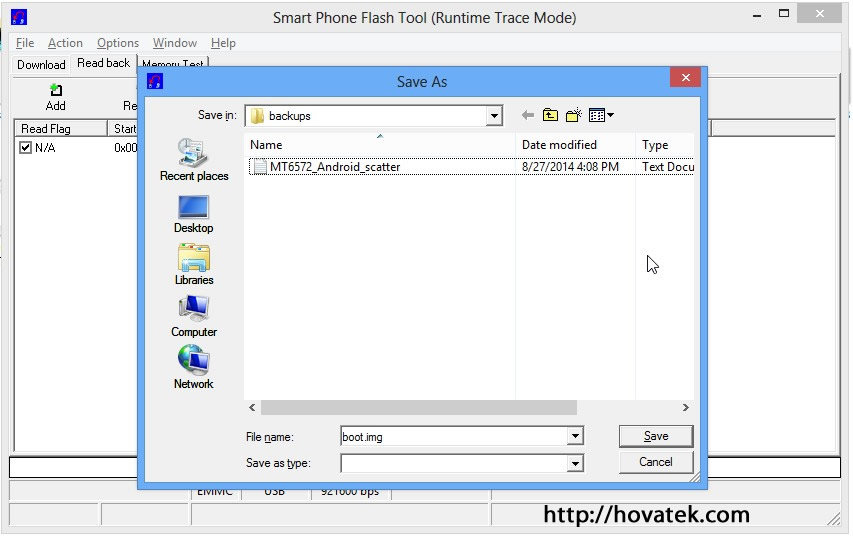
Task: Click Flash Tool icon in Save As title bar
Action: click(155, 82)
